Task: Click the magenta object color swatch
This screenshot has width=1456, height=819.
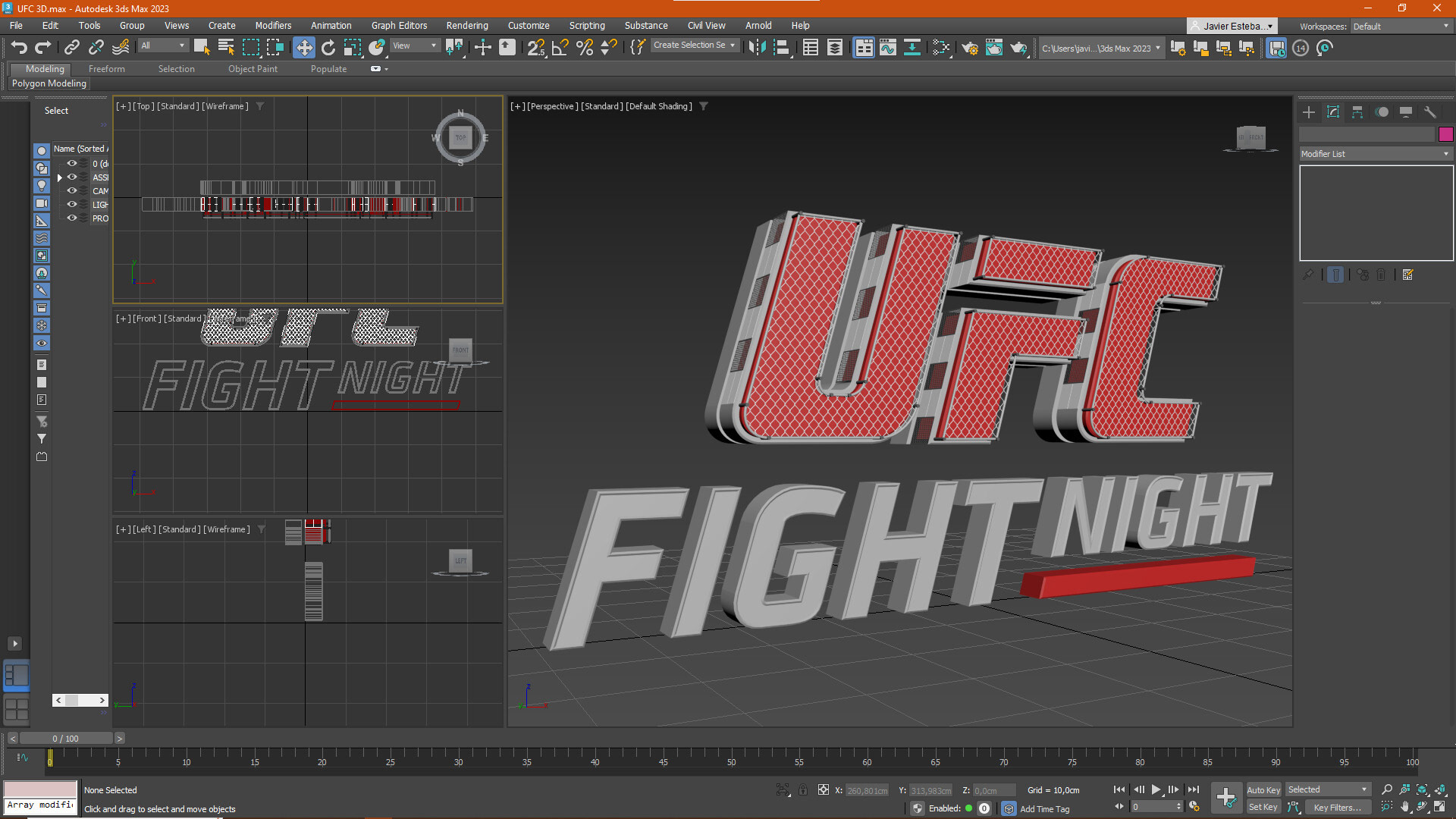Action: coord(1445,134)
